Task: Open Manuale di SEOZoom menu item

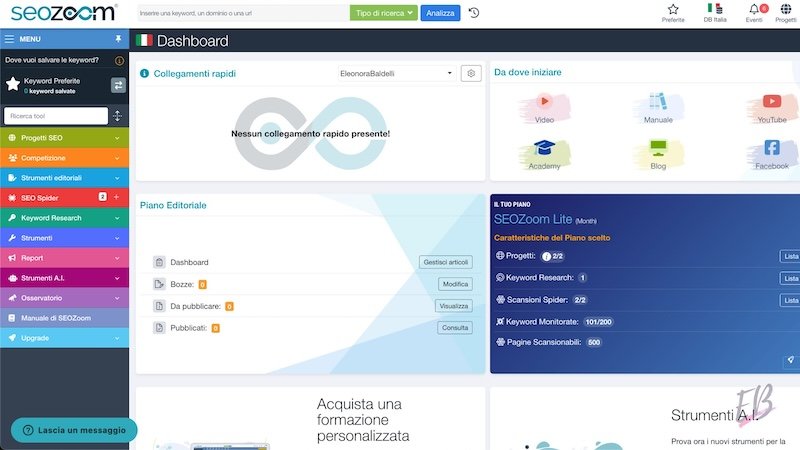Action: tap(64, 318)
